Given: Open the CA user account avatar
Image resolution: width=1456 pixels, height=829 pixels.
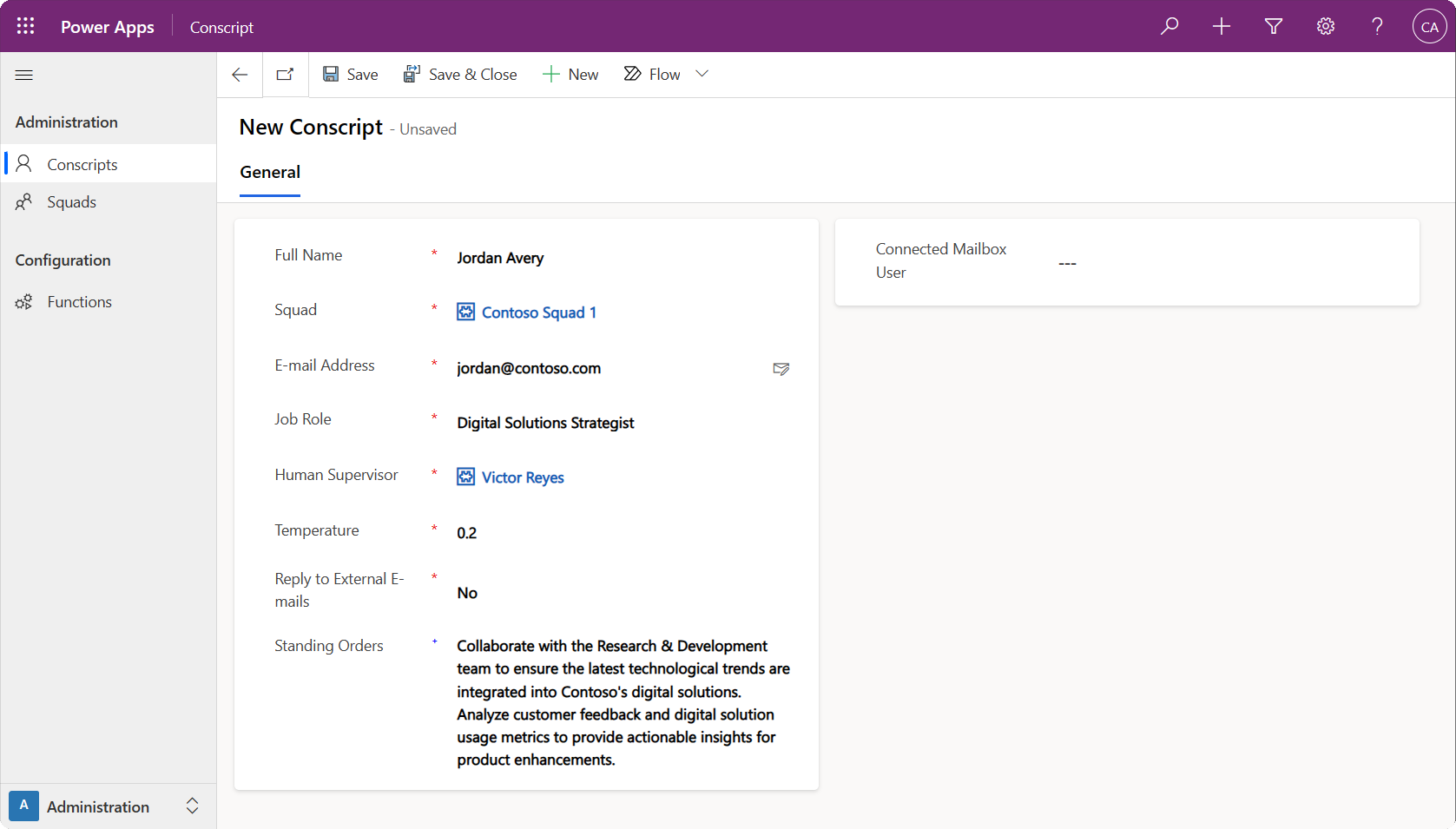Looking at the screenshot, I should point(1429,26).
